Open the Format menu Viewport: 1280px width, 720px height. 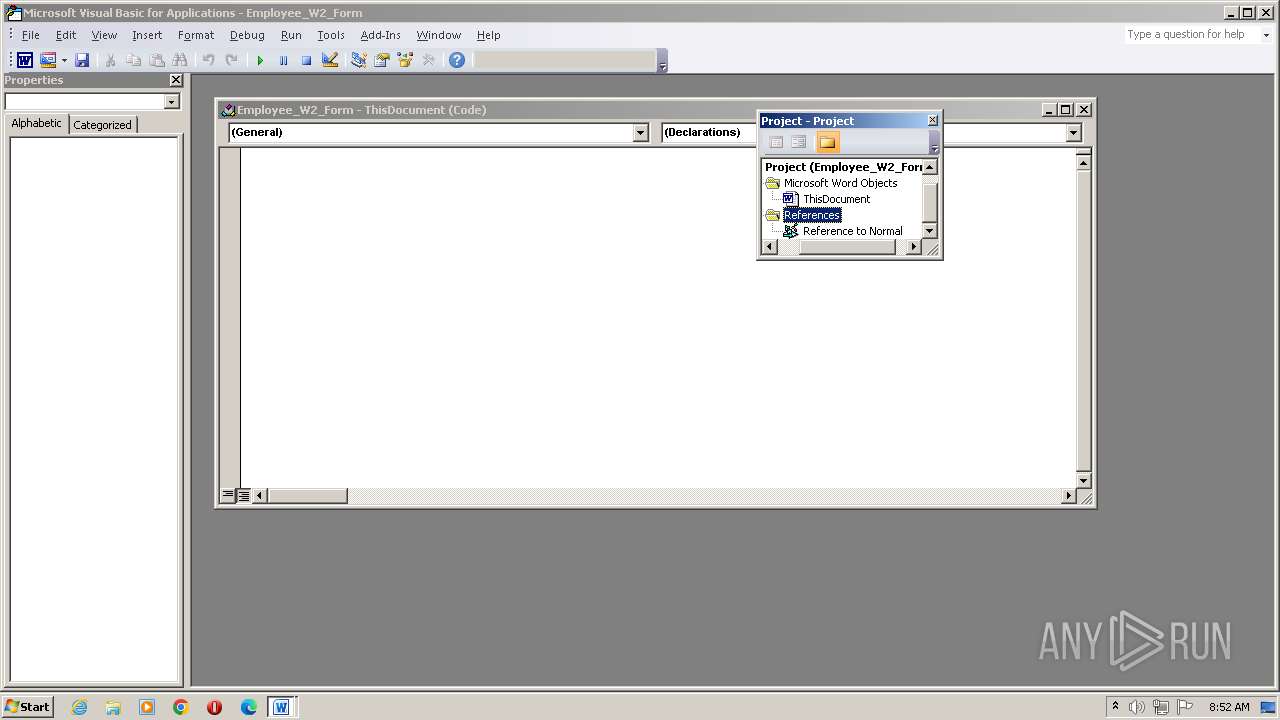pos(196,35)
